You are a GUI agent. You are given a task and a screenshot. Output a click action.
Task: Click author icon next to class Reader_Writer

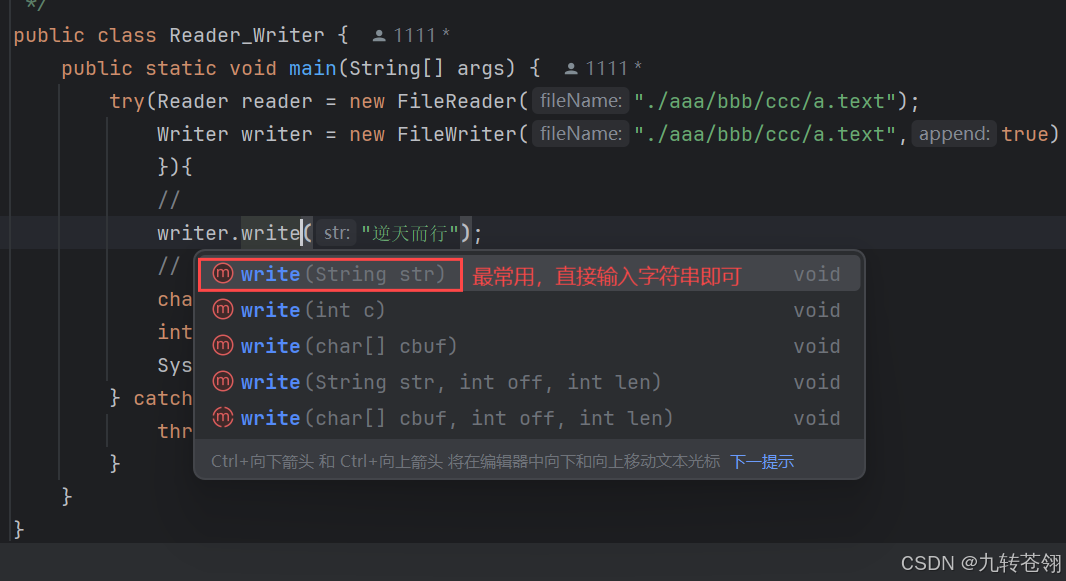379,35
